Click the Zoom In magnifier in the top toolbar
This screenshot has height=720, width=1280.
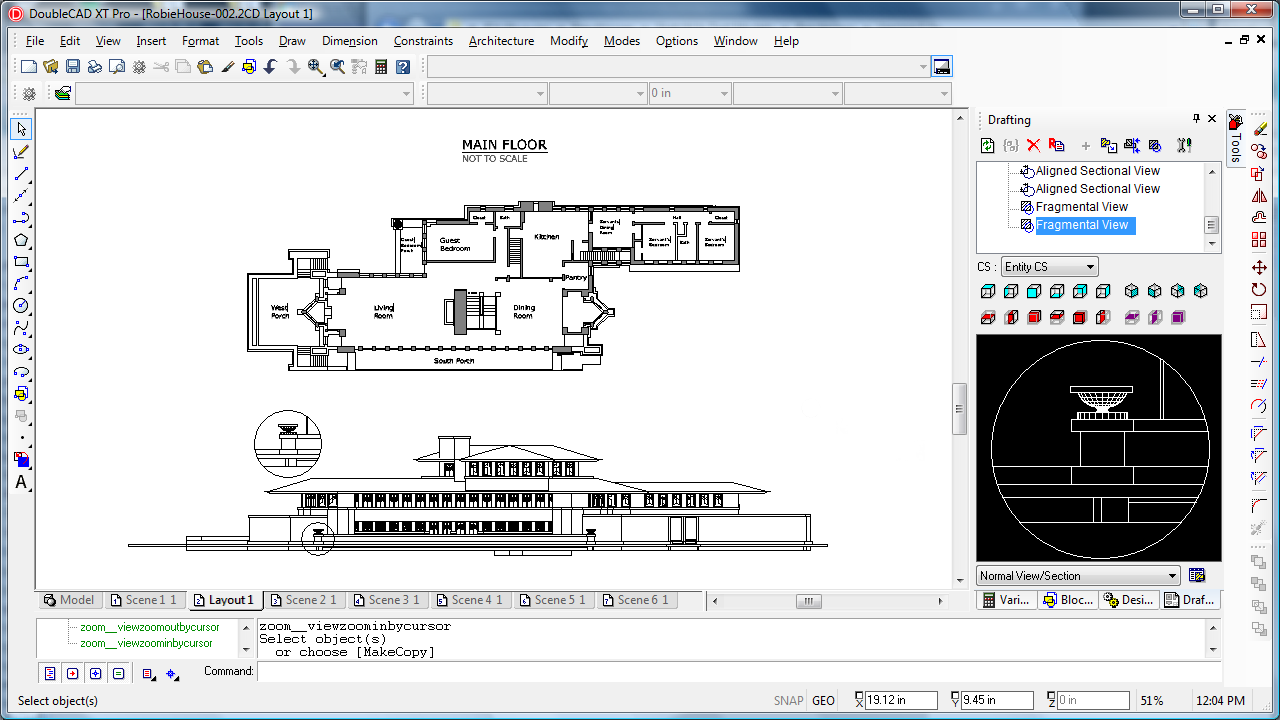pyautogui.click(x=315, y=67)
